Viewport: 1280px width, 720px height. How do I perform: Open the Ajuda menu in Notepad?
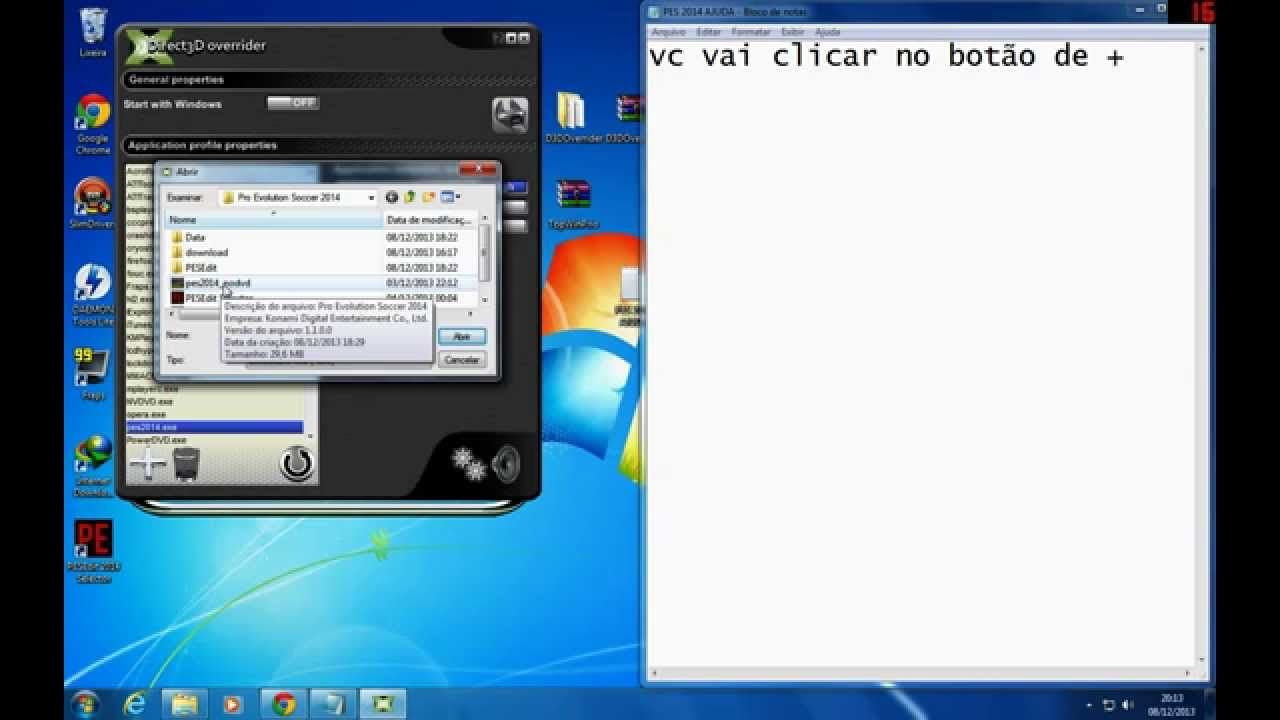828,32
